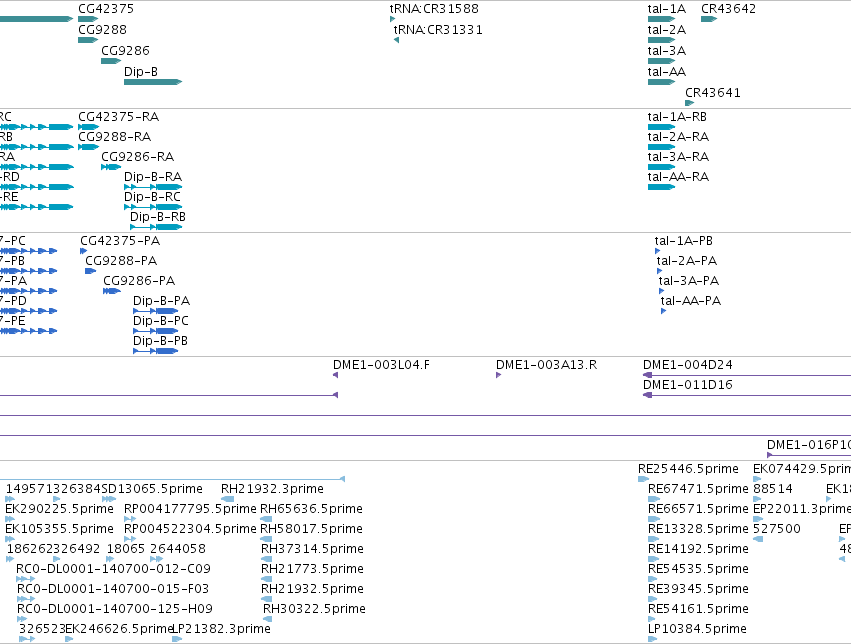Select the Dip-B gene bar

click(153, 82)
